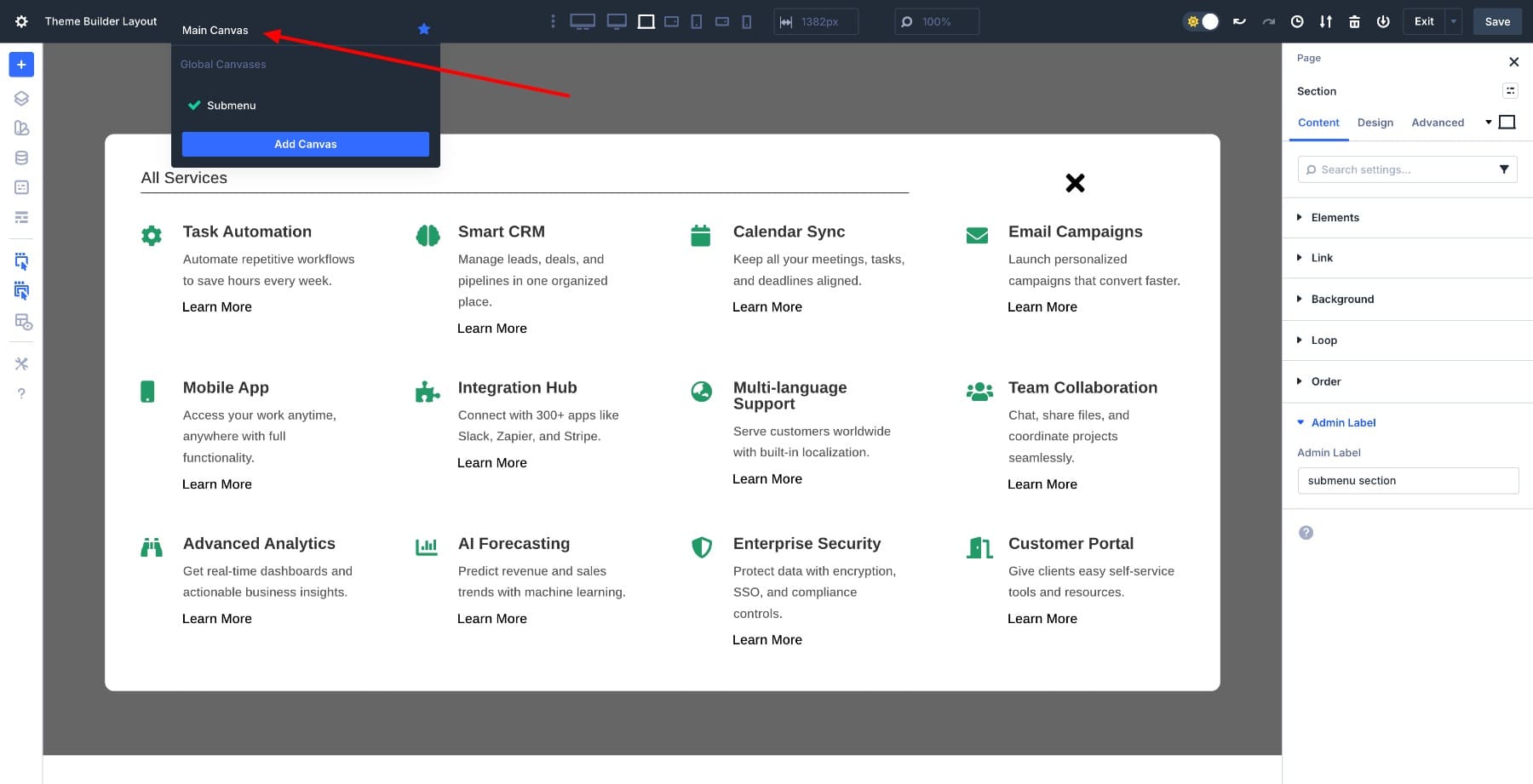Select the Submenu canvas with checkmark
Image resolution: width=1533 pixels, height=784 pixels.
tap(231, 106)
